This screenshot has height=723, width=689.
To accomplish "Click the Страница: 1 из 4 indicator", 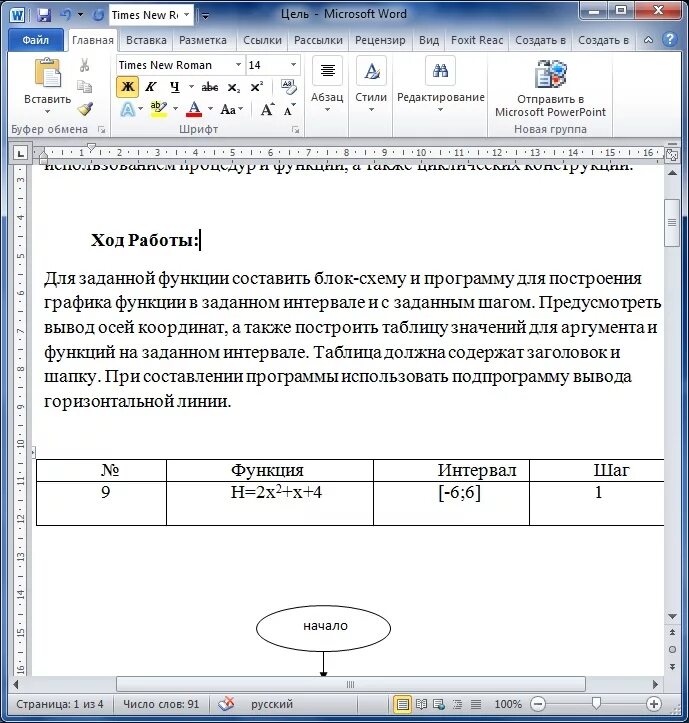I will 59,704.
